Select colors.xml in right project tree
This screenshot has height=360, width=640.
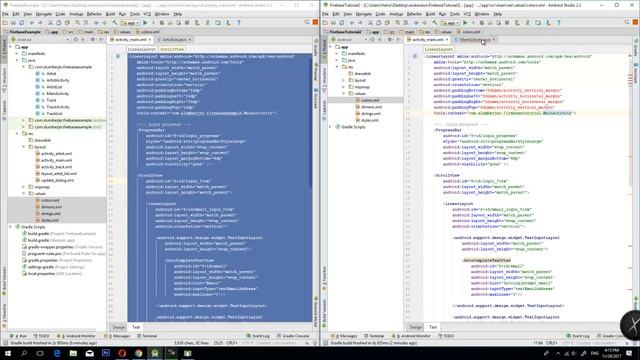point(370,100)
